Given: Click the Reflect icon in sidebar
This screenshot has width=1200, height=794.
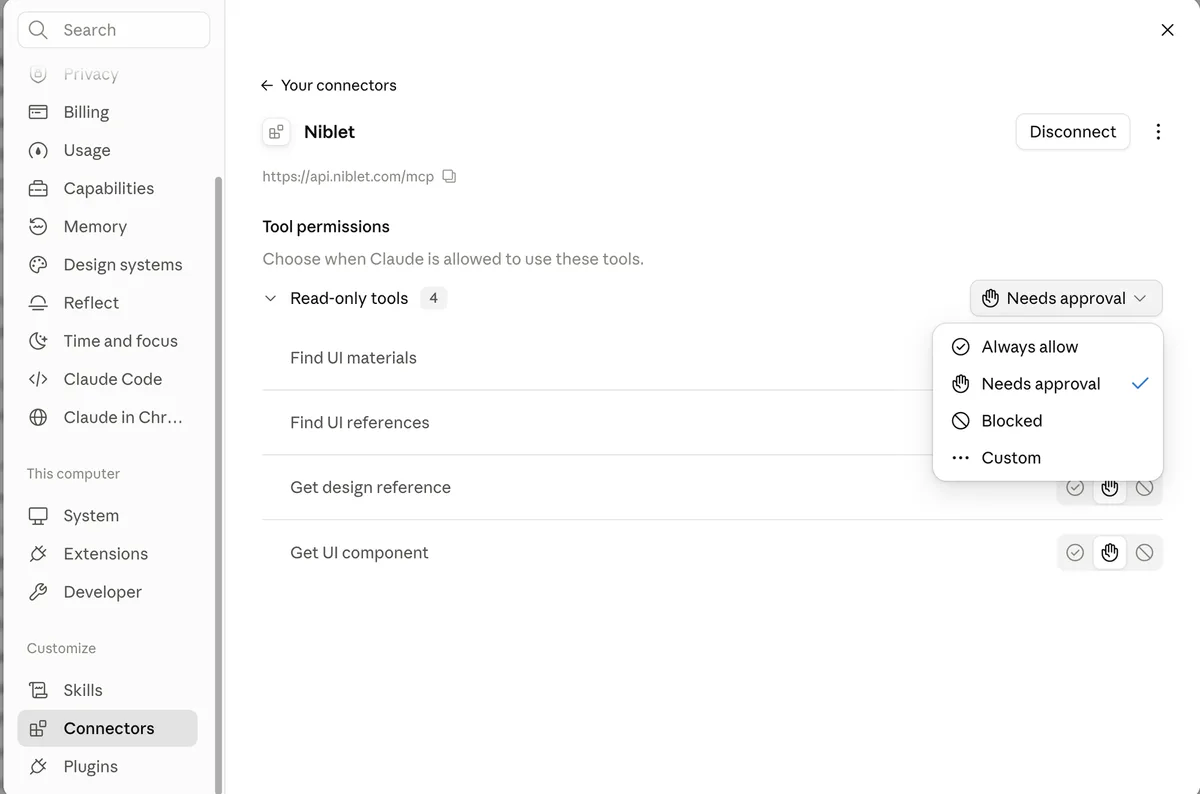Looking at the screenshot, I should pos(38,302).
